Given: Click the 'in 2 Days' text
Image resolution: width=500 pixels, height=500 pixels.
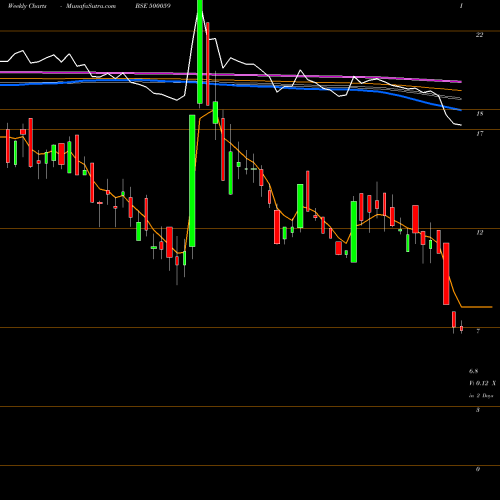Looking at the screenshot, I should 481,396.
